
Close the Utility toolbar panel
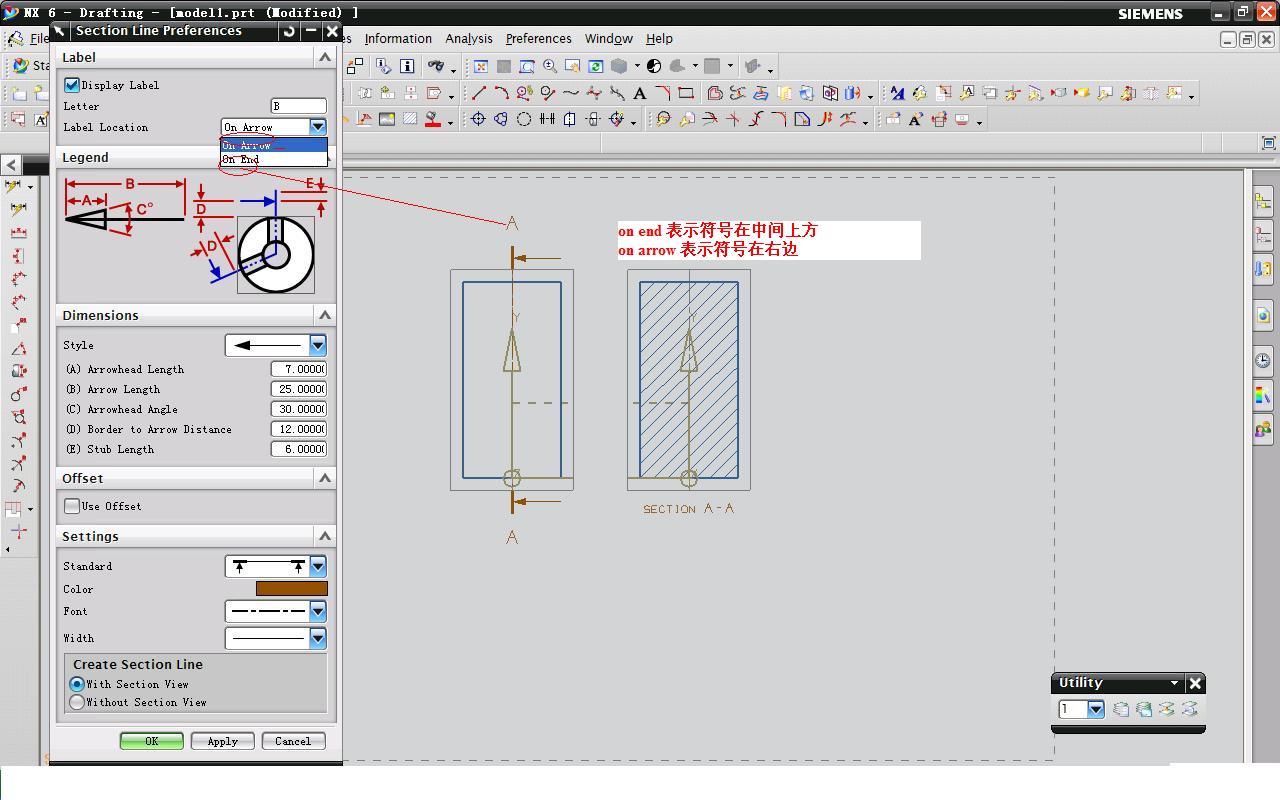[x=1195, y=683]
